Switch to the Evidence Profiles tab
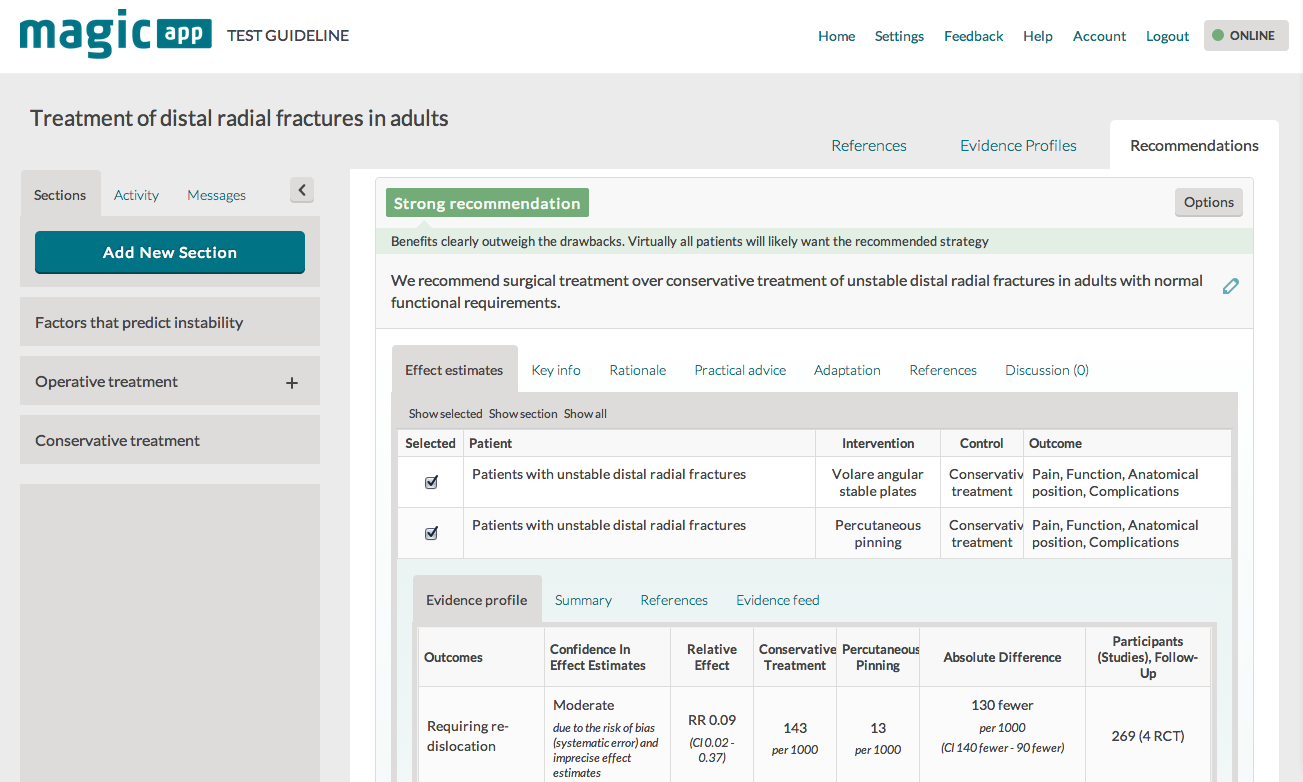This screenshot has height=782, width=1303. coord(1018,145)
